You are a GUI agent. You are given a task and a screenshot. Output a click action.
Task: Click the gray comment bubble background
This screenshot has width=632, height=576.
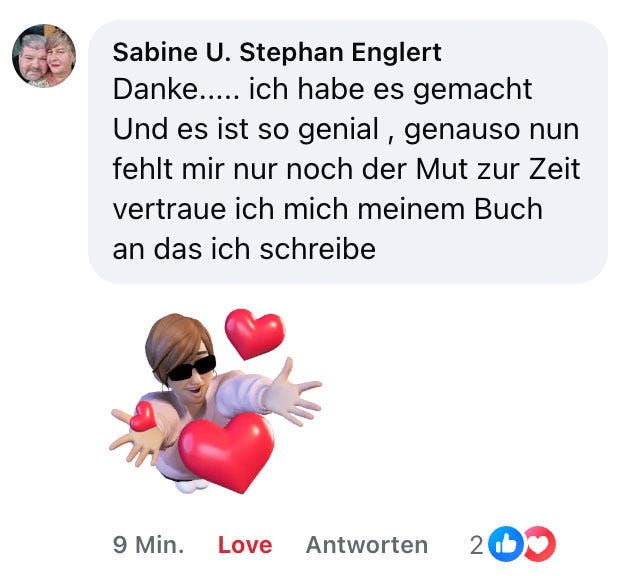click(348, 152)
